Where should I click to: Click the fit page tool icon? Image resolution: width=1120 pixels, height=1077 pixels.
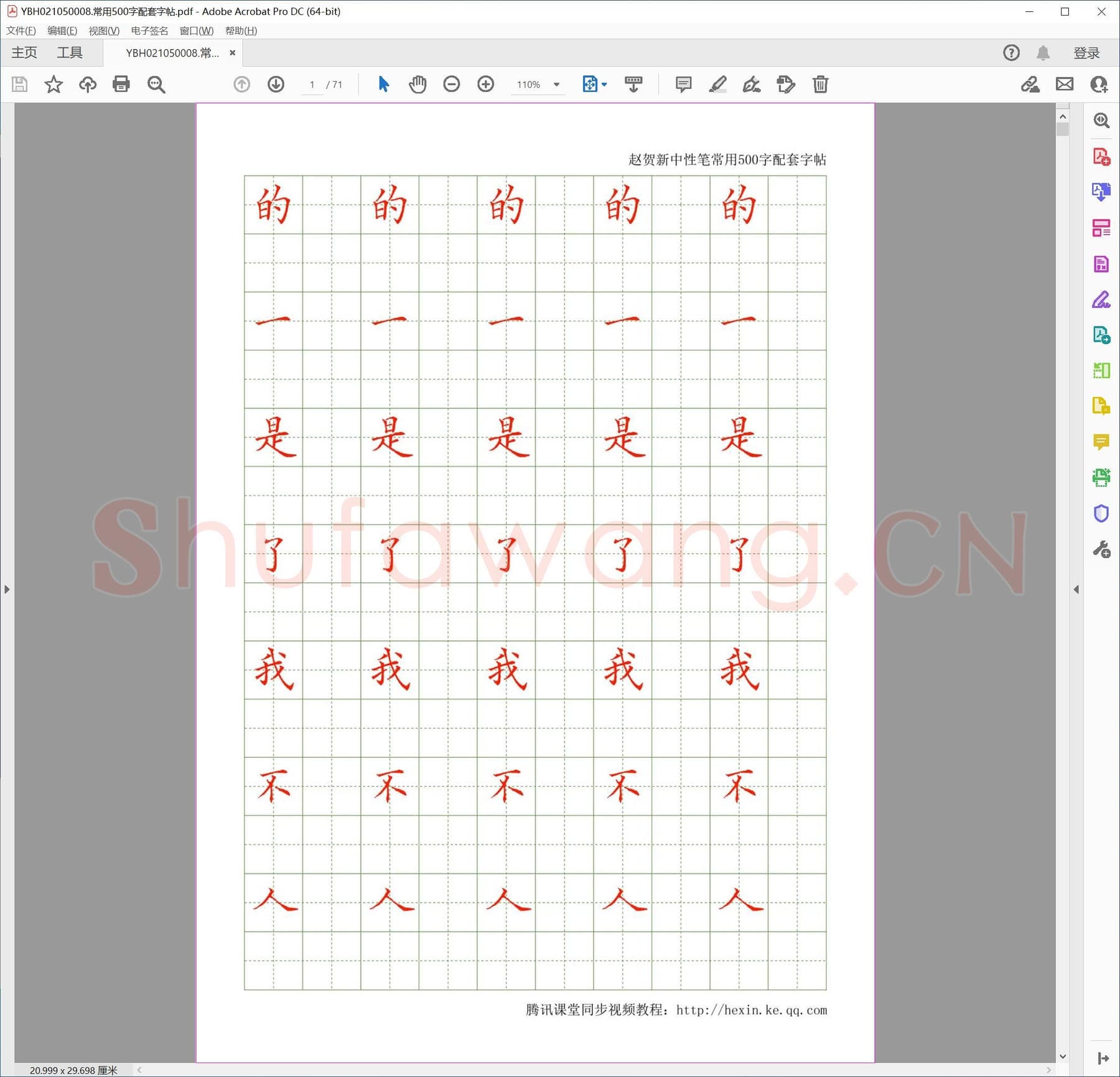coord(589,84)
